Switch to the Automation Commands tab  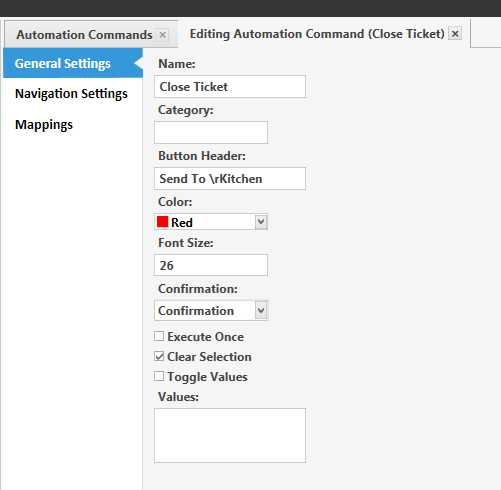coord(84,35)
